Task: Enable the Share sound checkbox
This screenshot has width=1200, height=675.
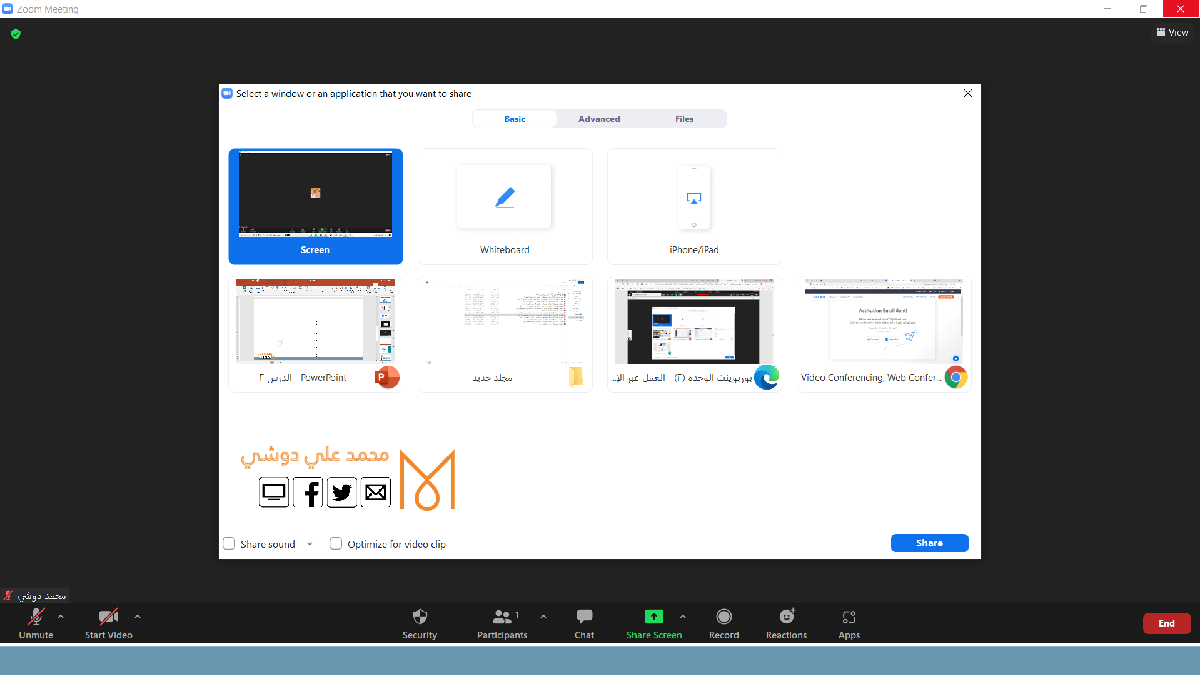Action: coord(229,544)
